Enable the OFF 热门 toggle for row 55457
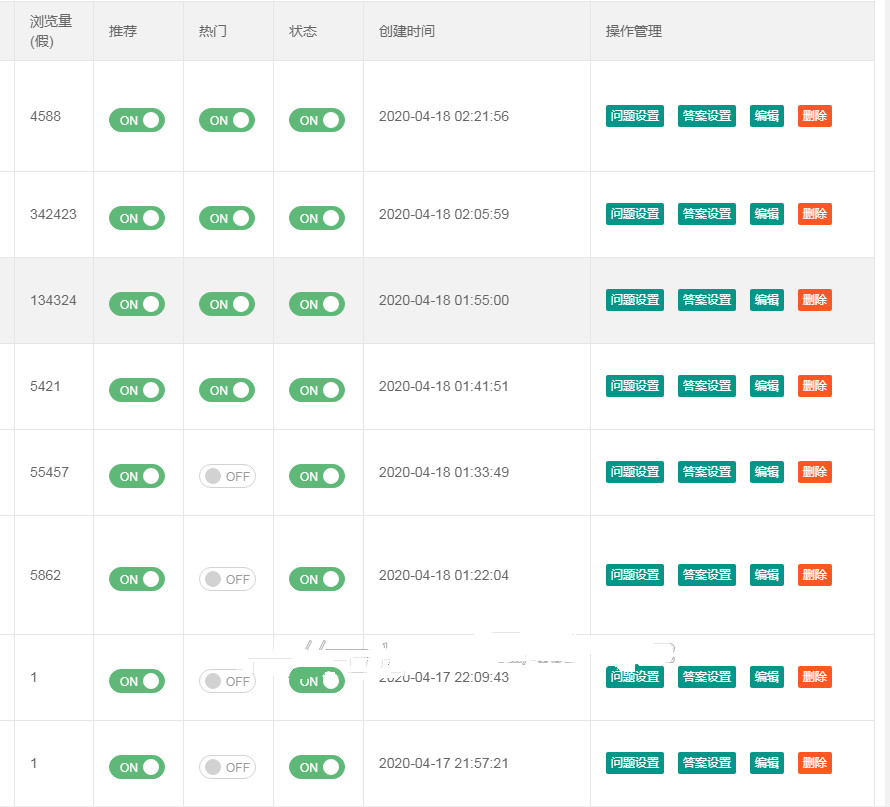890x807 pixels. pyautogui.click(x=226, y=476)
